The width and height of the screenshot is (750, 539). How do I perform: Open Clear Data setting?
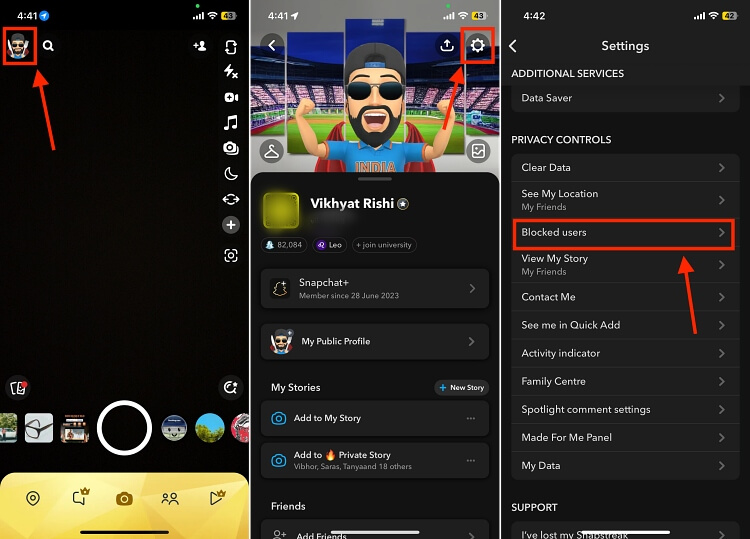point(625,167)
